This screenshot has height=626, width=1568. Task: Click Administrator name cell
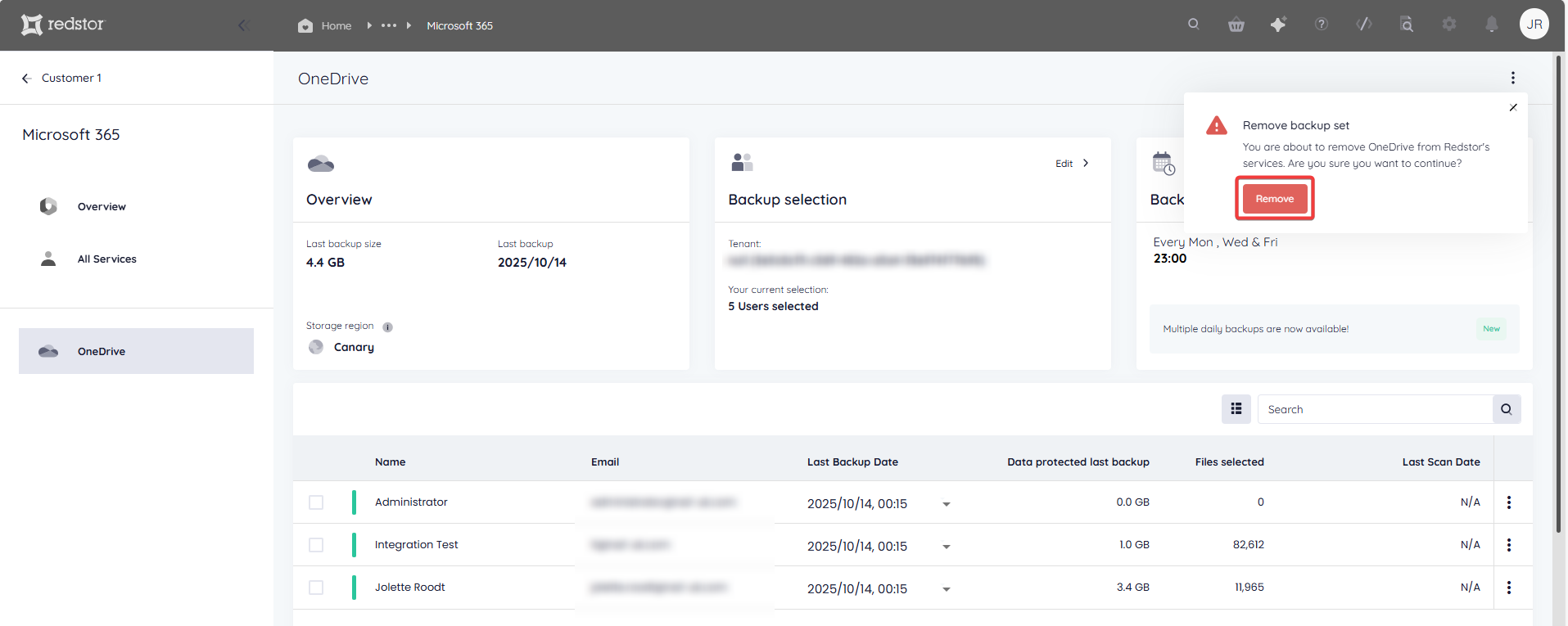[411, 502]
